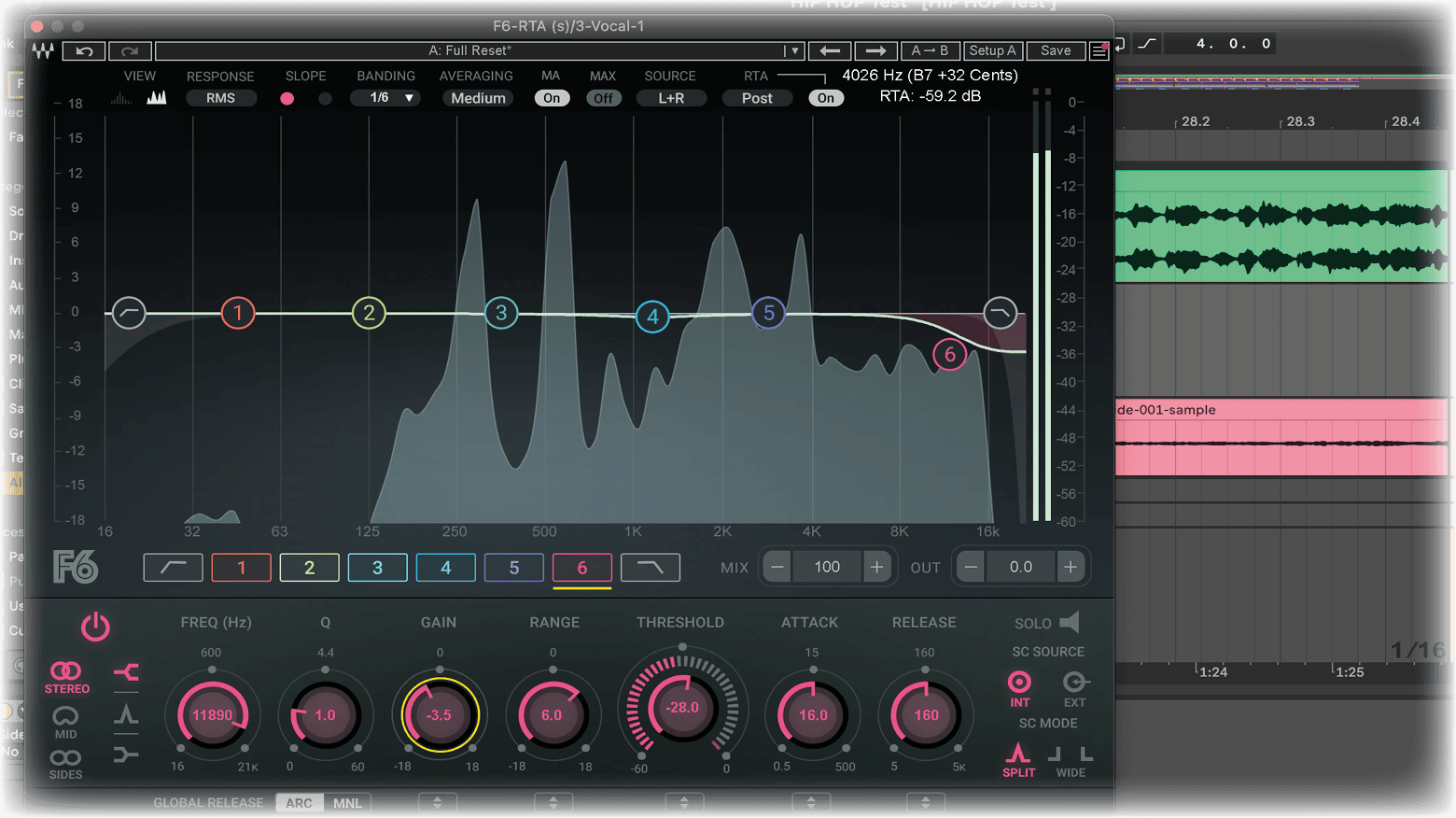Open the AVERAGING Medium selector
This screenshot has width=1456, height=818.
coord(478,98)
